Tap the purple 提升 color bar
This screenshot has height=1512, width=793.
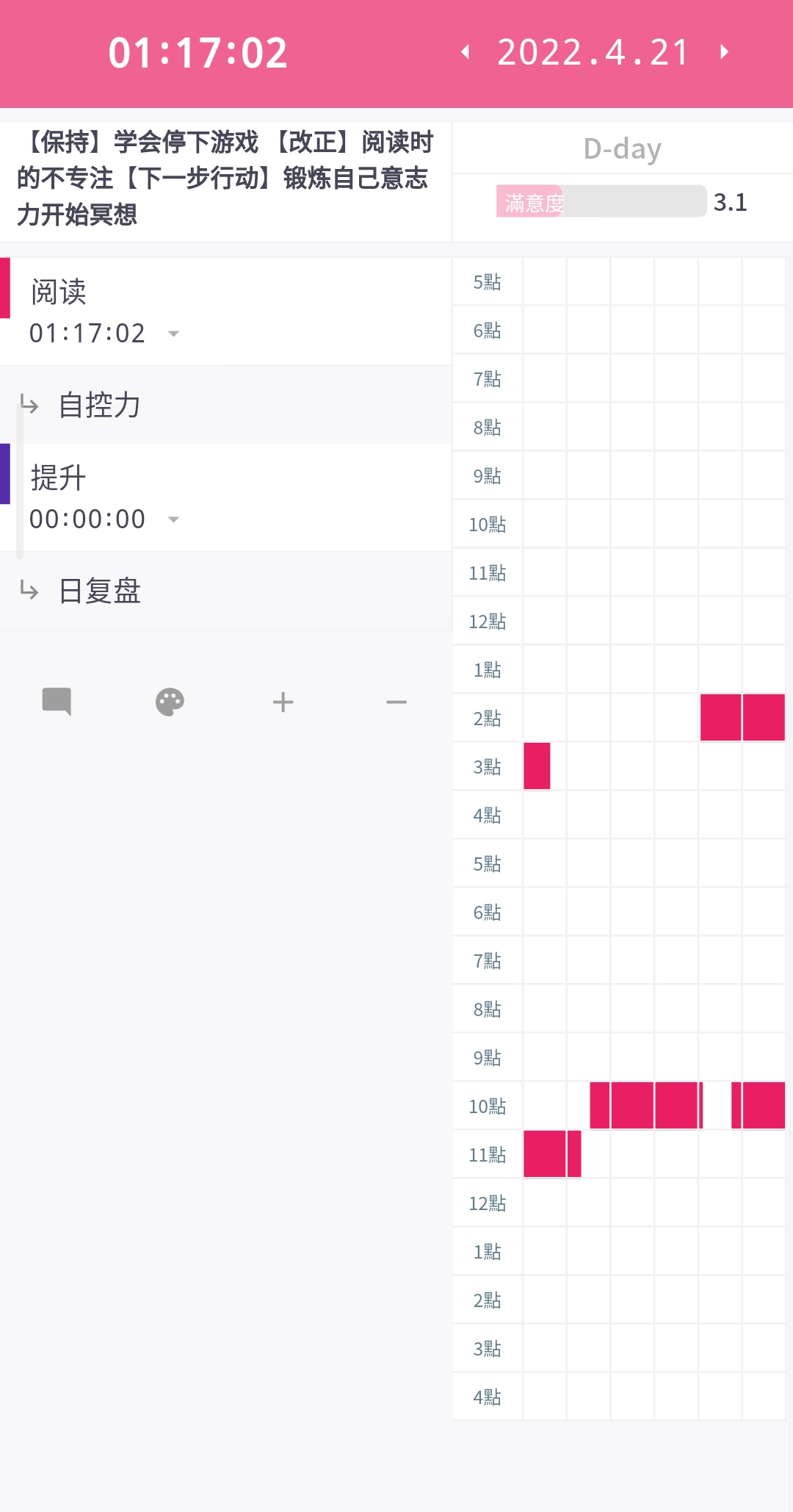pos(5,474)
